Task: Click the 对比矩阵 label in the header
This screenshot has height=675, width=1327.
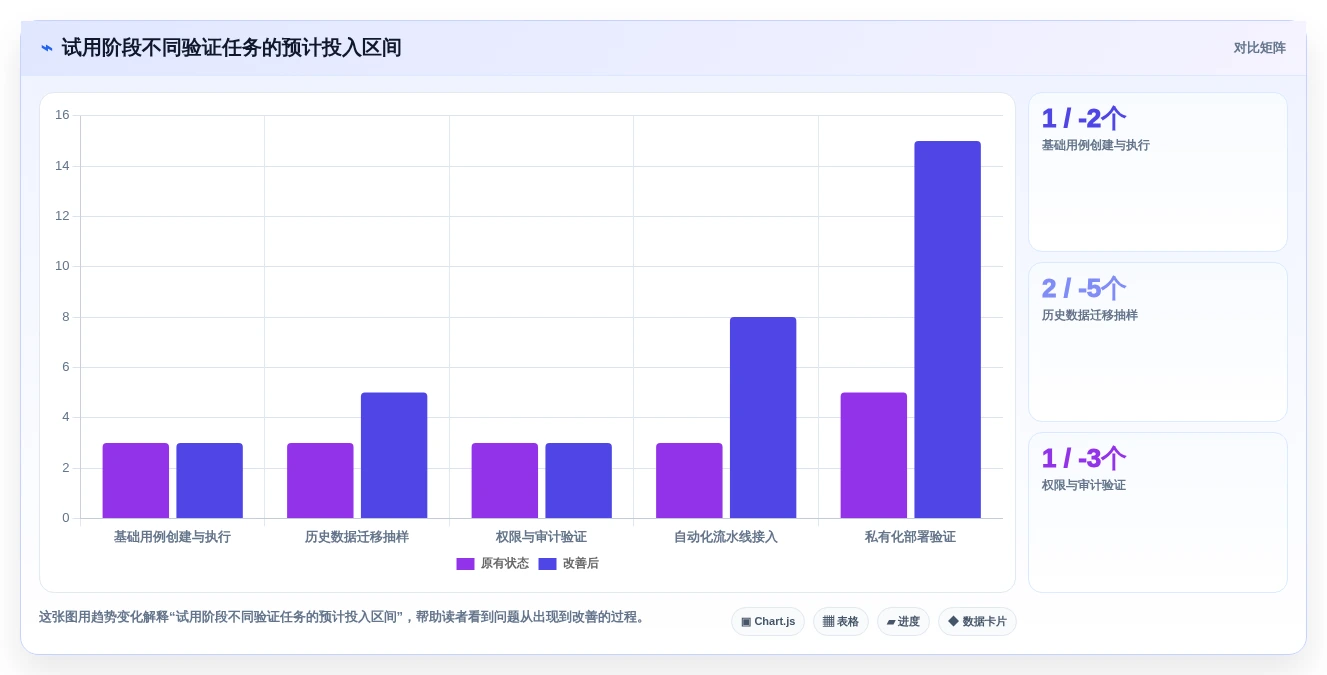Action: pyautogui.click(x=1259, y=48)
